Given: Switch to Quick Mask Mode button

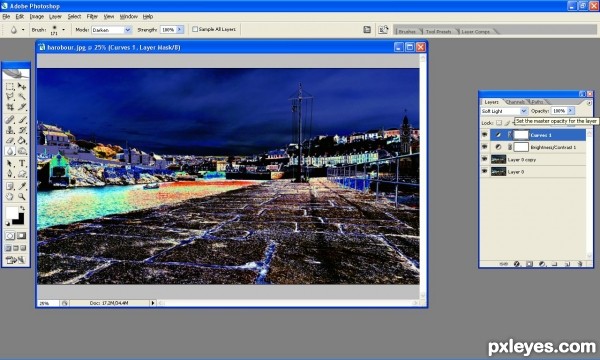Looking at the screenshot, I should click(x=21, y=236).
